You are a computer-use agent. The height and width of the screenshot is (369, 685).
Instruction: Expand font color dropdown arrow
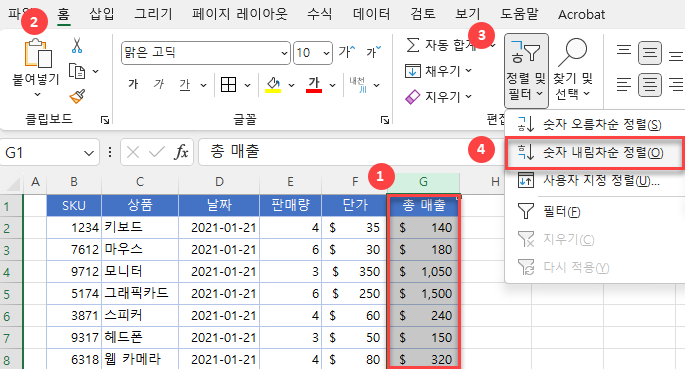[332, 85]
